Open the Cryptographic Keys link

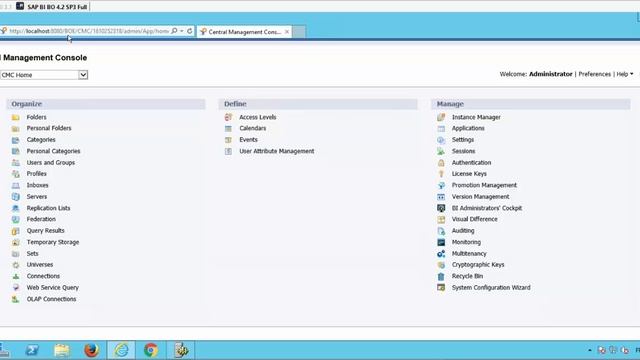click(478, 264)
